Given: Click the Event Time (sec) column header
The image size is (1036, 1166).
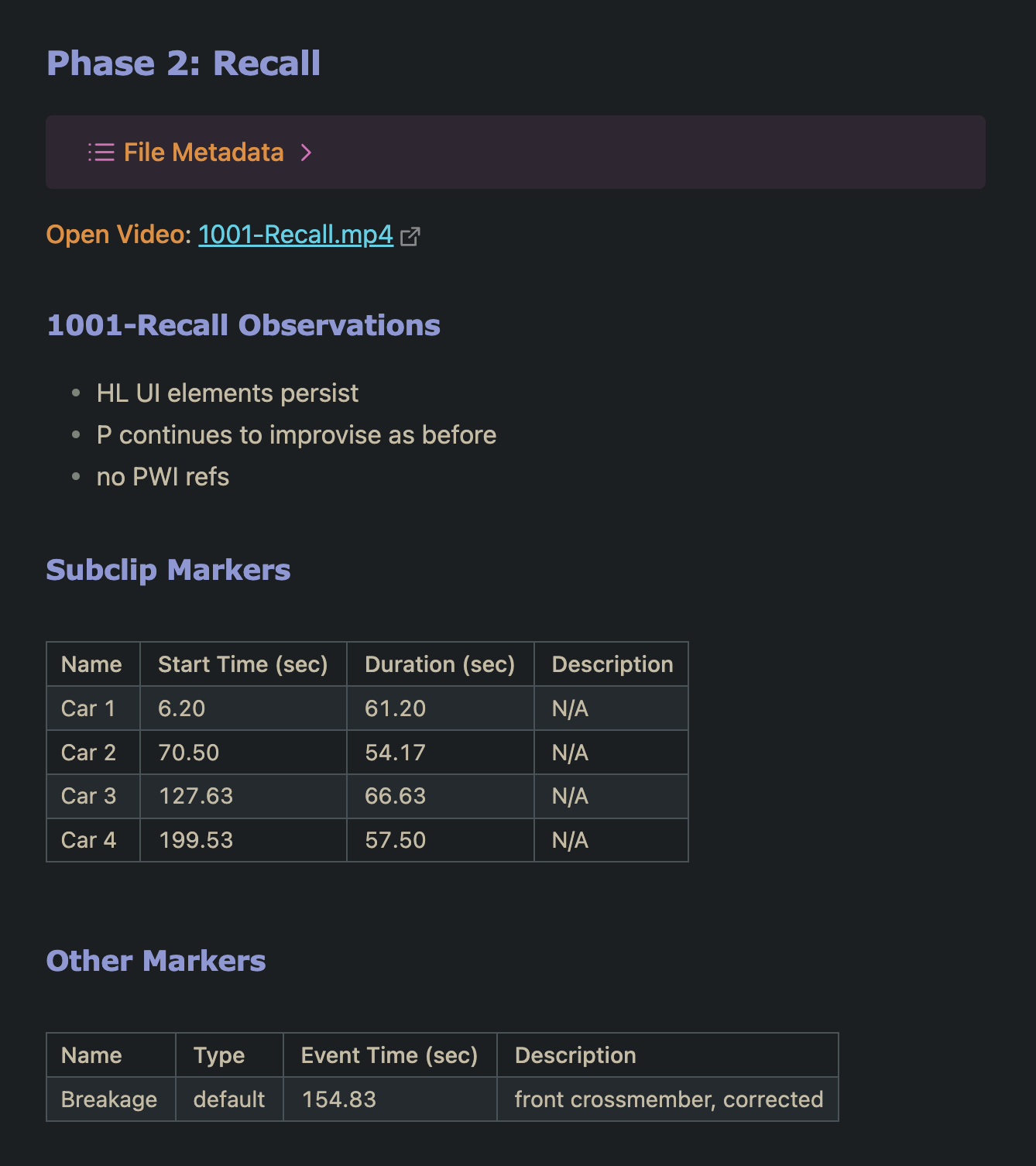Looking at the screenshot, I should [x=389, y=1055].
